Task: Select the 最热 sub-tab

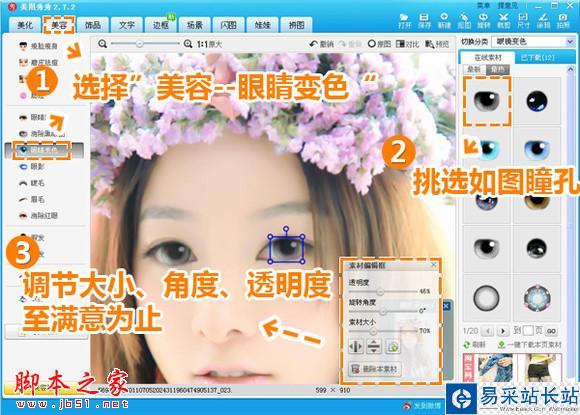Action: point(498,69)
